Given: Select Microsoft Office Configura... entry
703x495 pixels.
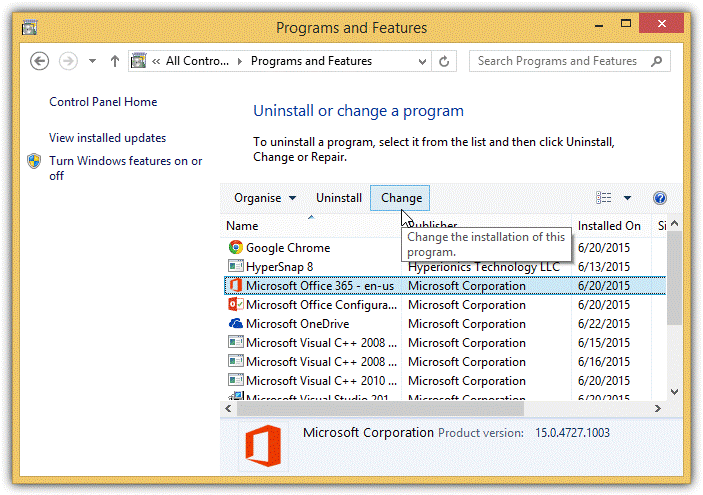Looking at the screenshot, I should (321, 305).
